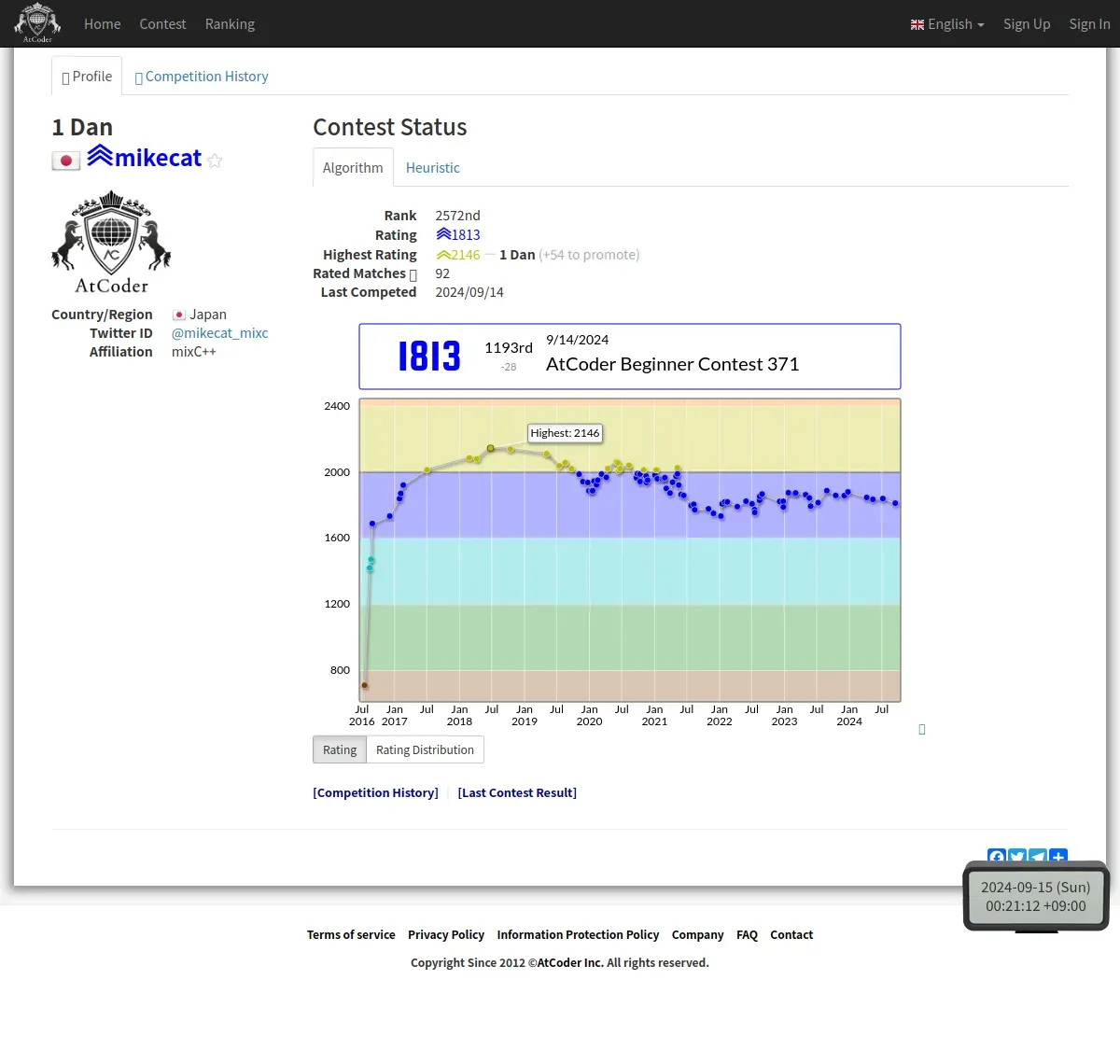Click the small icon below the rating graph
This screenshot has width=1120, height=1064.
pyautogui.click(x=922, y=730)
